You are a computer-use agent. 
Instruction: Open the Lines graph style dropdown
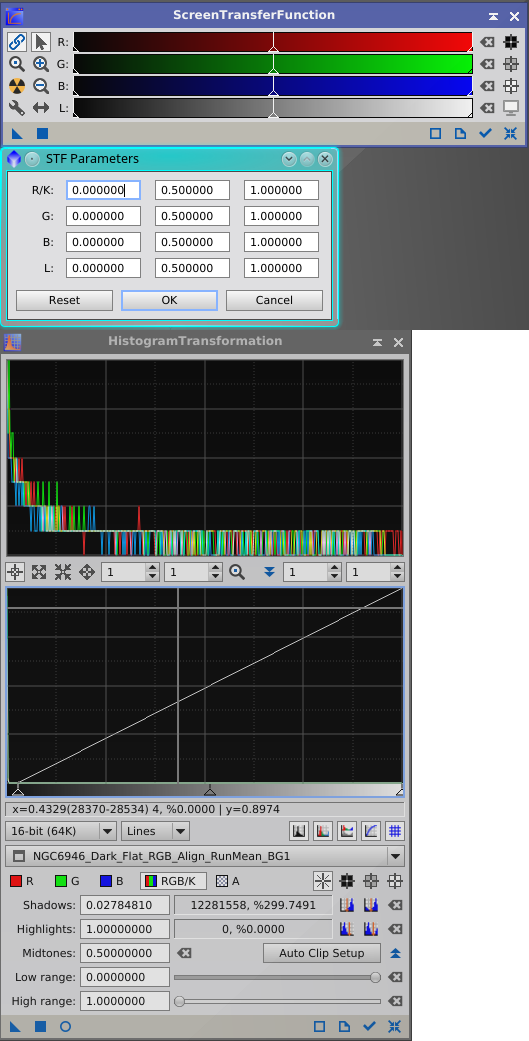click(x=155, y=831)
